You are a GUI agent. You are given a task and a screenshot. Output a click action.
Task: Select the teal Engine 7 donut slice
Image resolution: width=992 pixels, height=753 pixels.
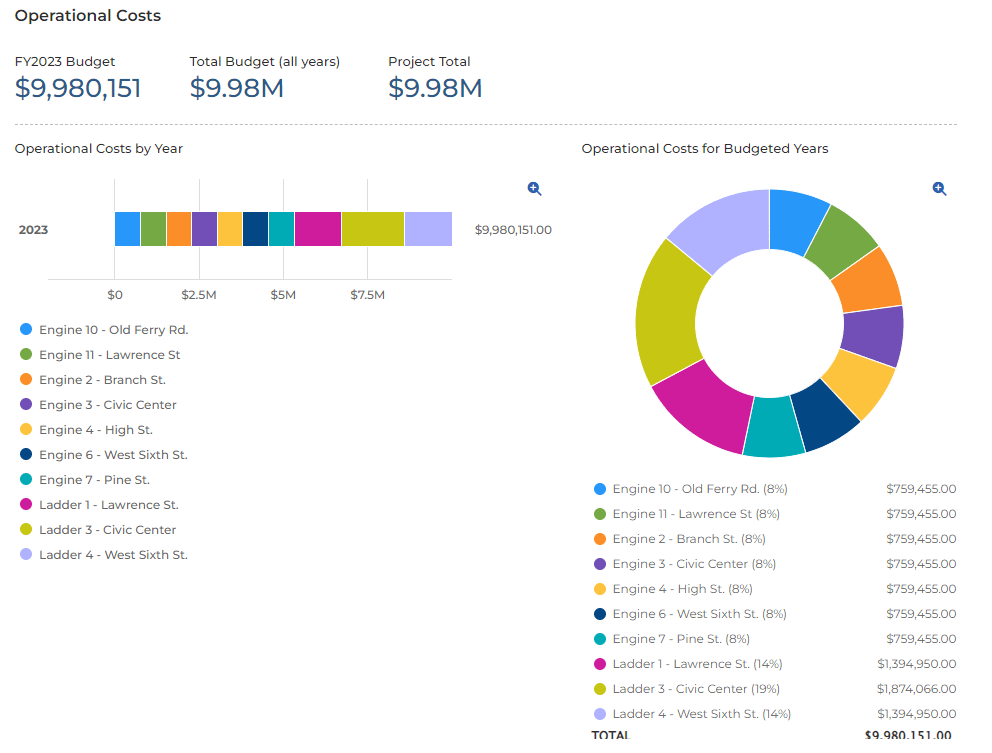[x=775, y=427]
